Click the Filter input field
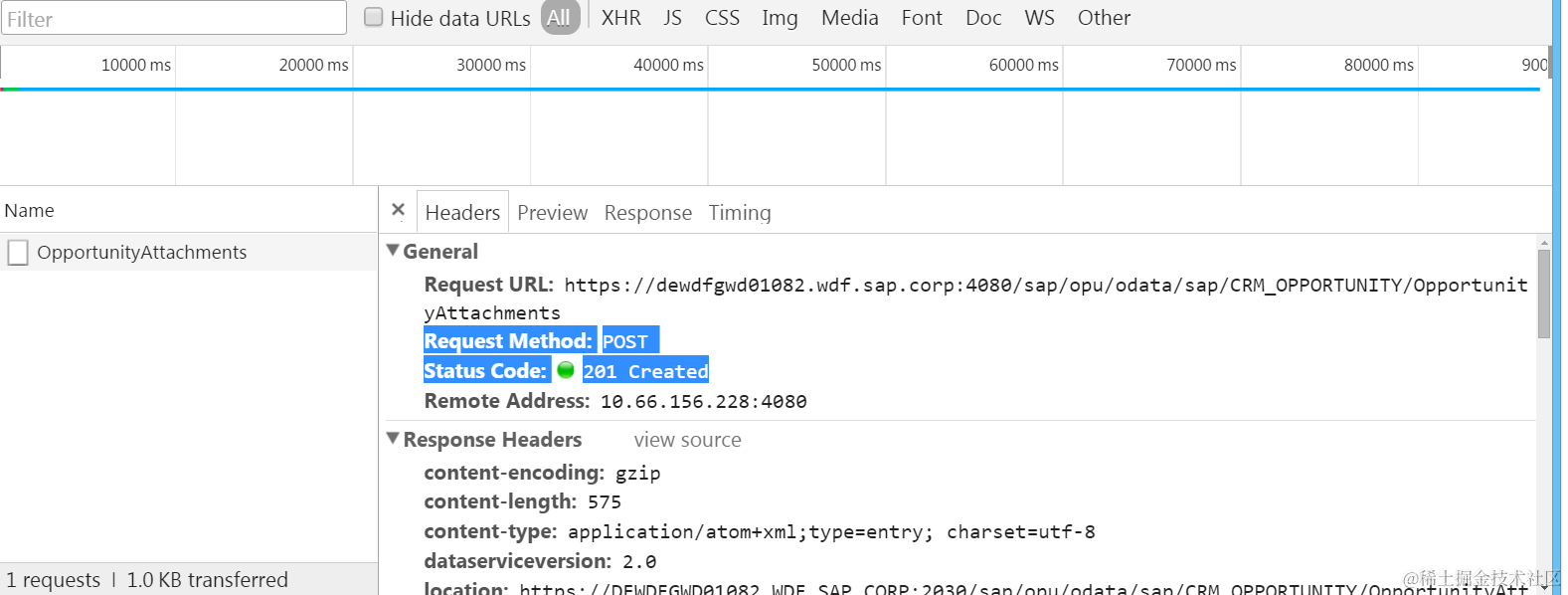The height and width of the screenshot is (595, 1568). 174,18
